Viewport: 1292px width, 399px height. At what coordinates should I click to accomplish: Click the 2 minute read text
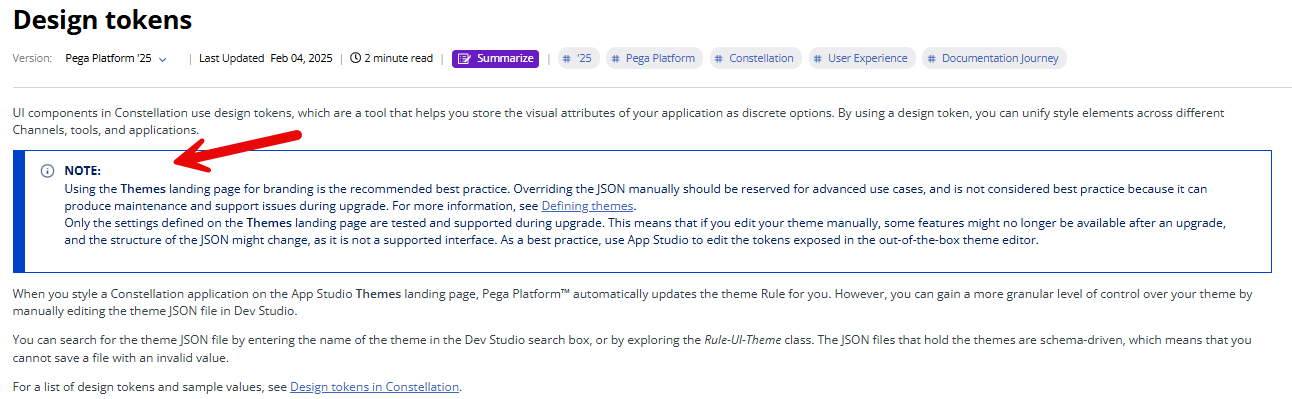(398, 58)
